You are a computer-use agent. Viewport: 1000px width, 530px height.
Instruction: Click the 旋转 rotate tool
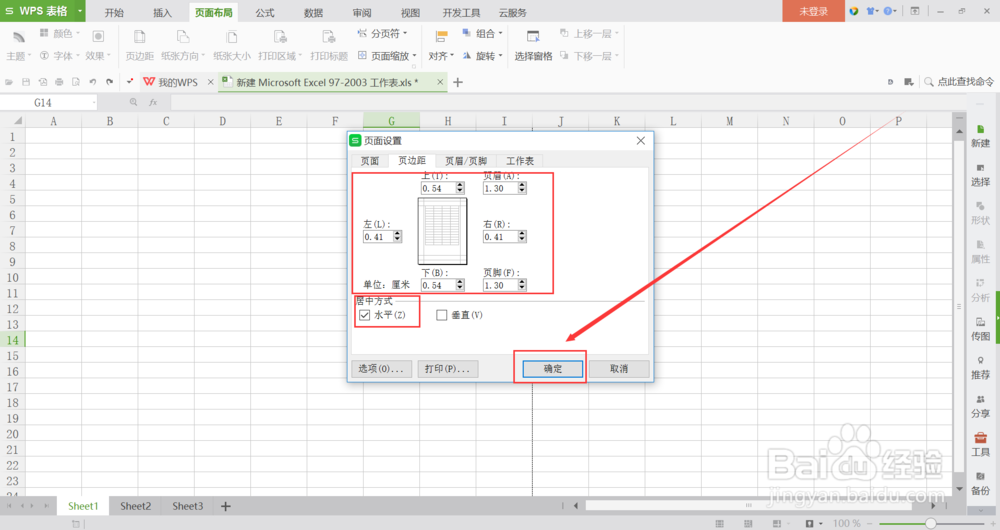click(482, 56)
